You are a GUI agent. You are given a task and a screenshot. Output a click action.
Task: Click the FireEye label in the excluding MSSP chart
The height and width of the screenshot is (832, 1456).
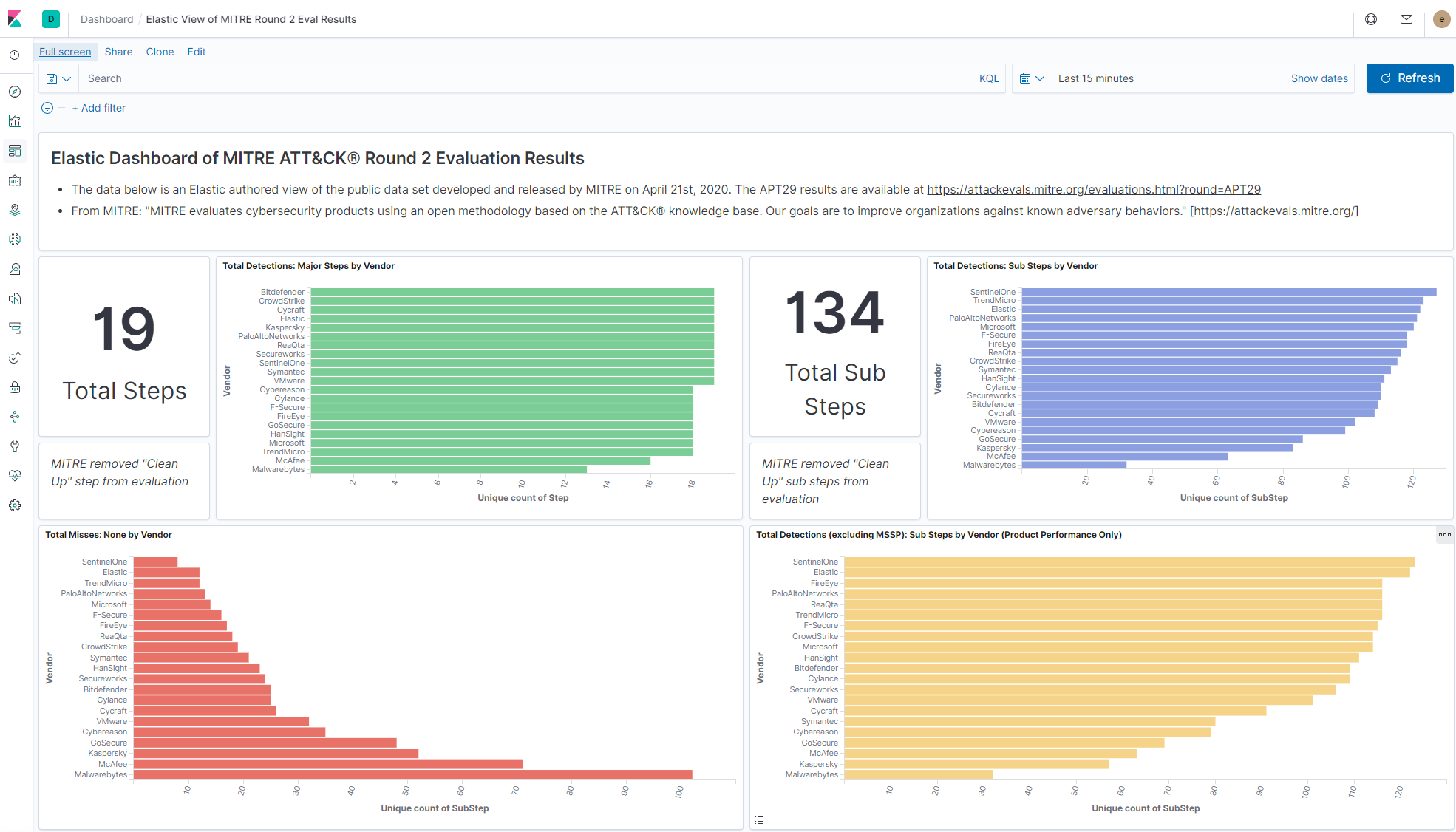tap(824, 583)
